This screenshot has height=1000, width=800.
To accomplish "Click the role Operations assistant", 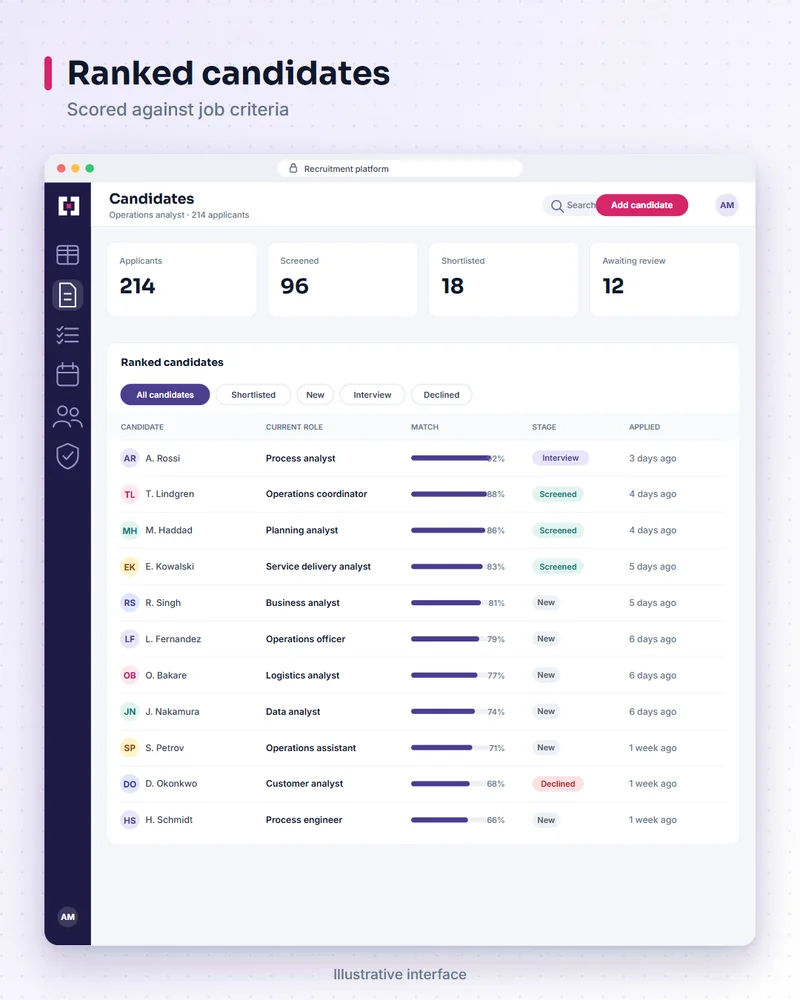I will [311, 748].
